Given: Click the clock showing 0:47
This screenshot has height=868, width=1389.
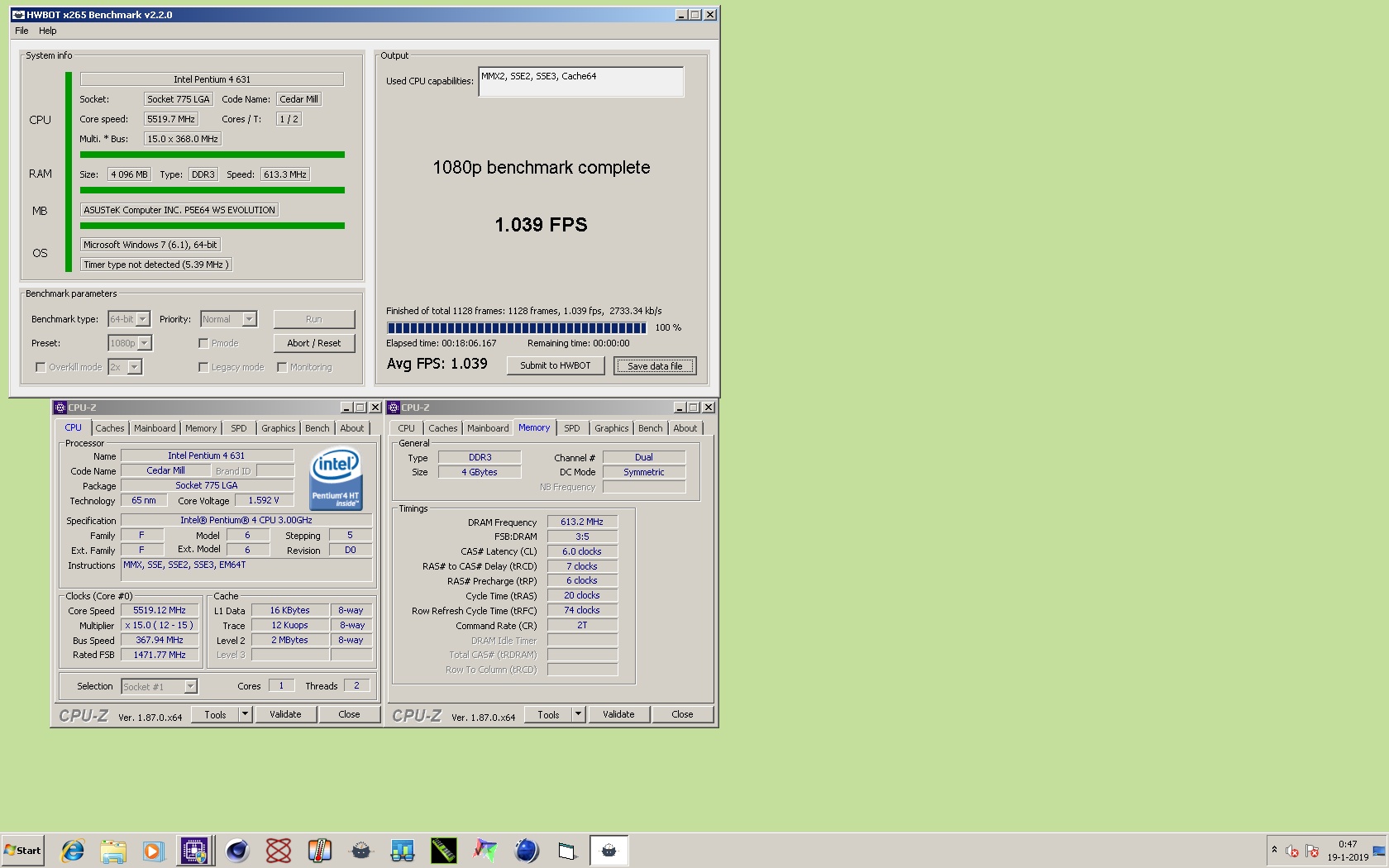Looking at the screenshot, I should [1348, 844].
